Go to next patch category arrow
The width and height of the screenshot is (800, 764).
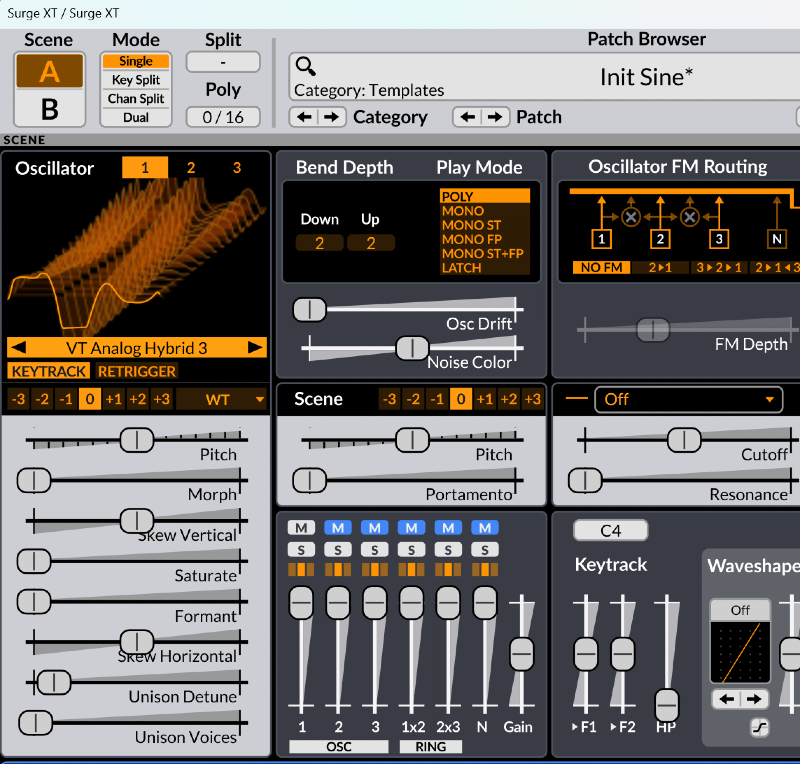[x=332, y=117]
